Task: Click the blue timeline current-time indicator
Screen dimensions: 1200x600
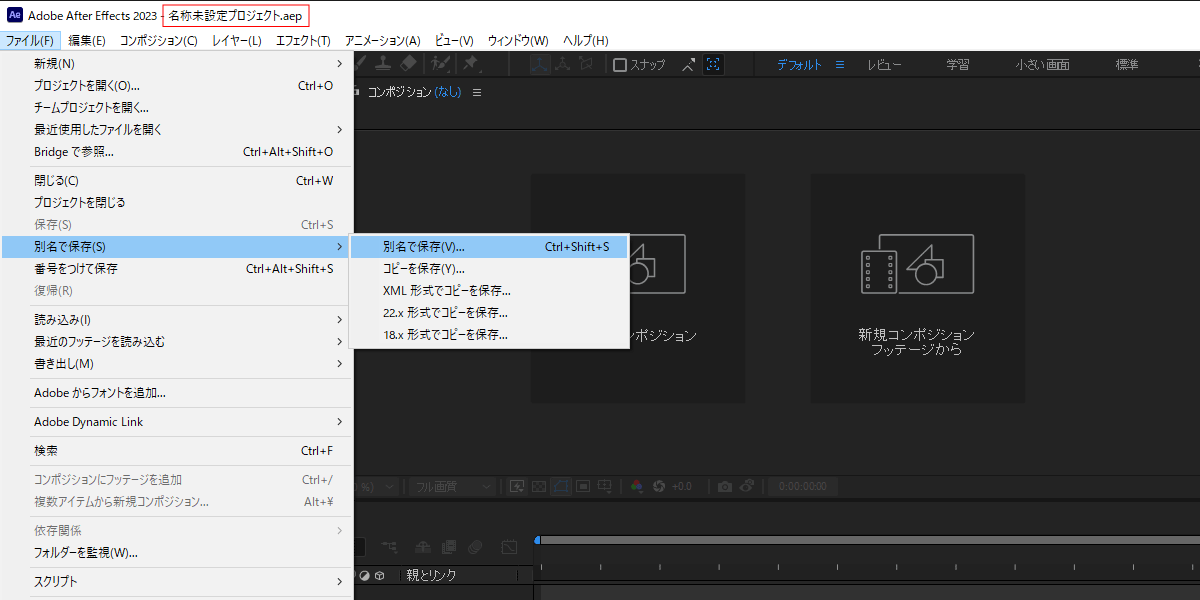Action: 537,541
